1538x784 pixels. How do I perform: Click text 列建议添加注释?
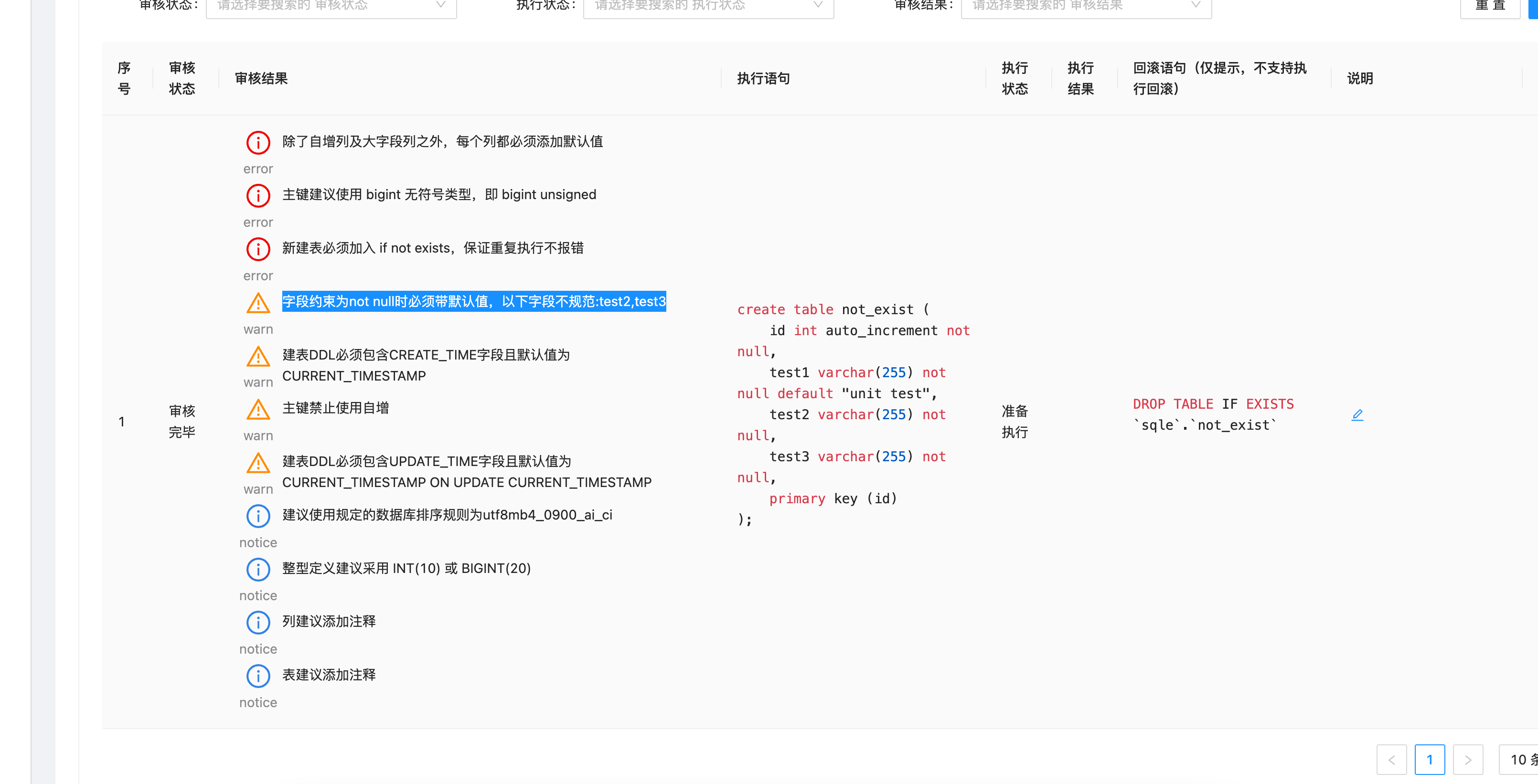point(329,622)
